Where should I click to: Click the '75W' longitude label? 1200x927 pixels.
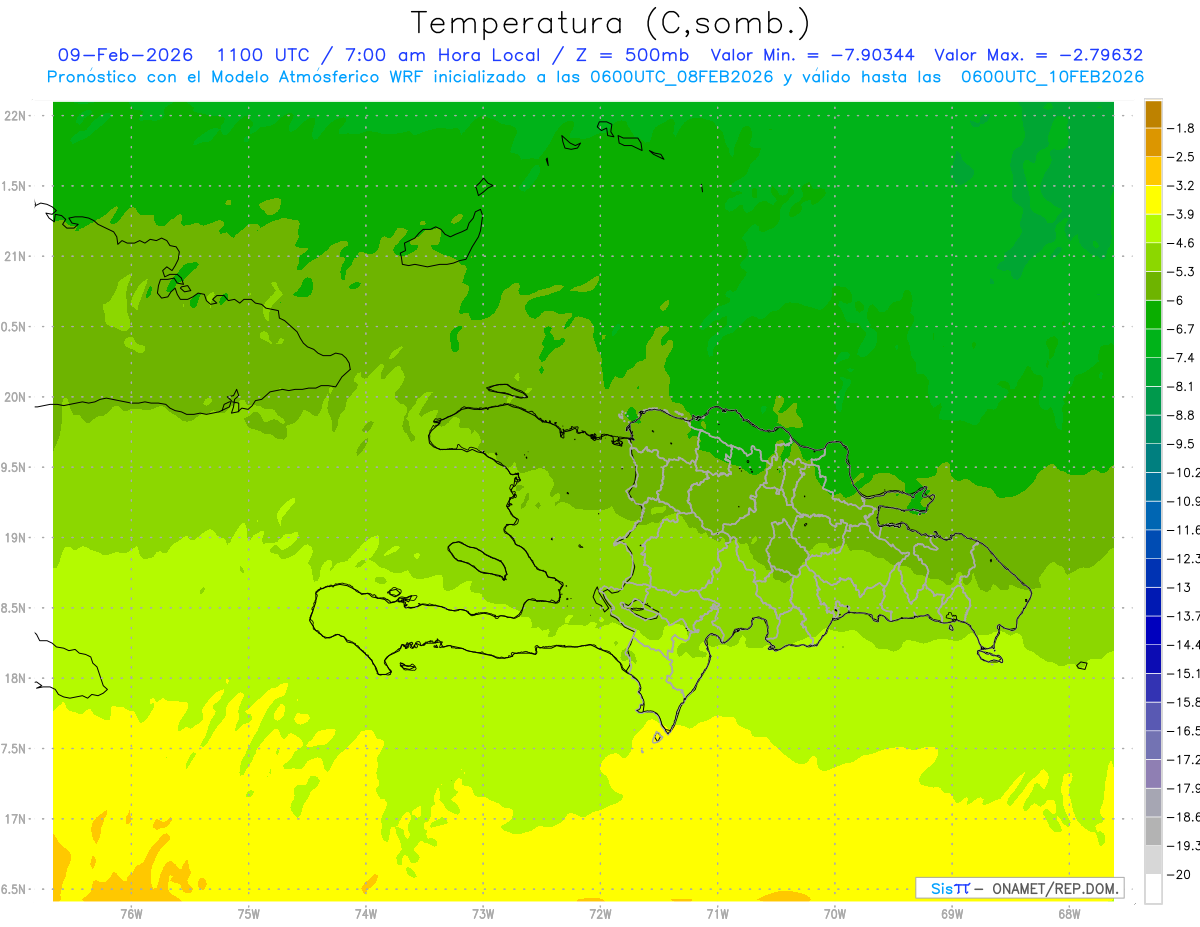point(248,914)
